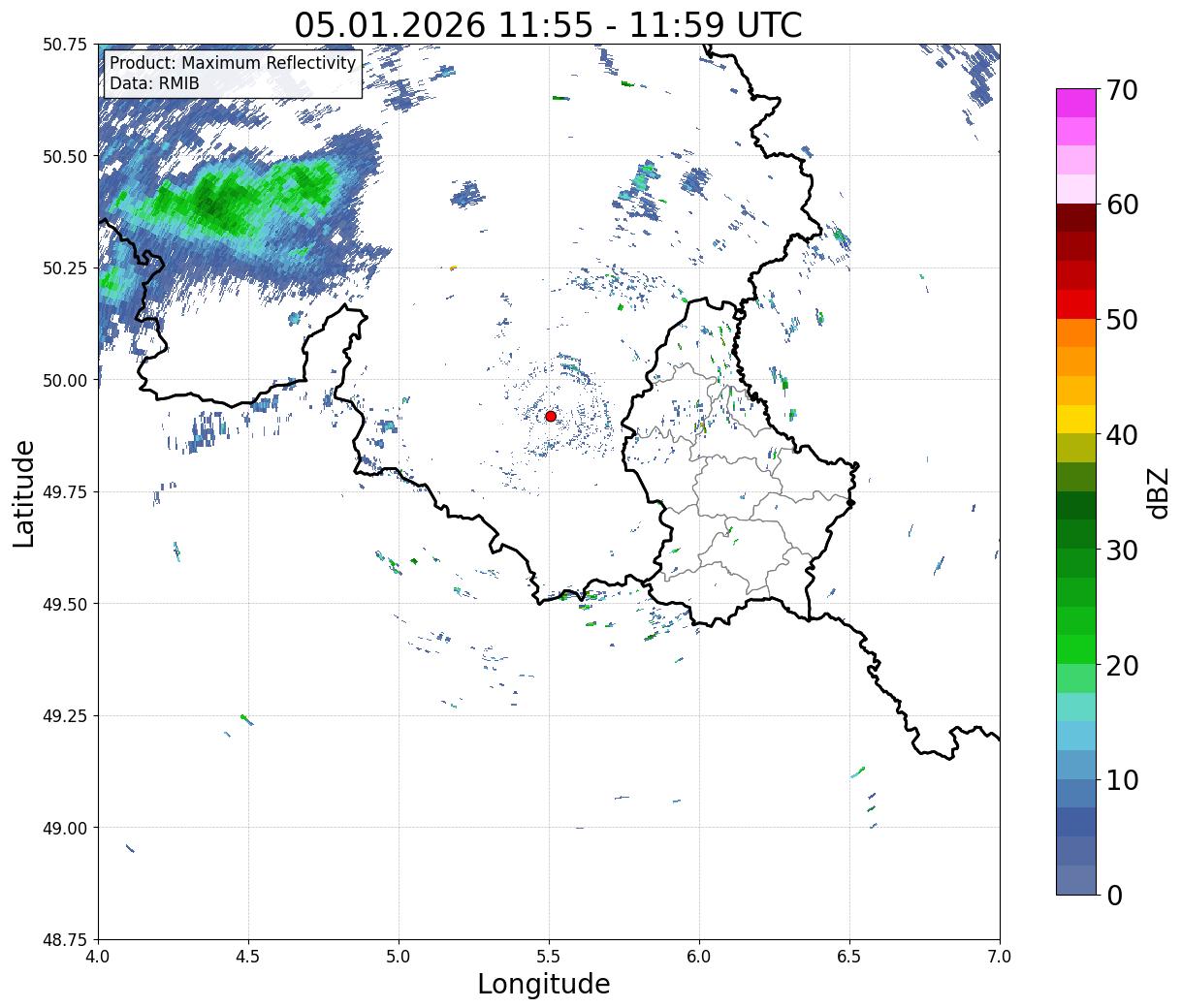Viewport: 1182px width, 1008px height.
Task: Pick the orange swatch just below 50 dBZ
Action: 1076,333
